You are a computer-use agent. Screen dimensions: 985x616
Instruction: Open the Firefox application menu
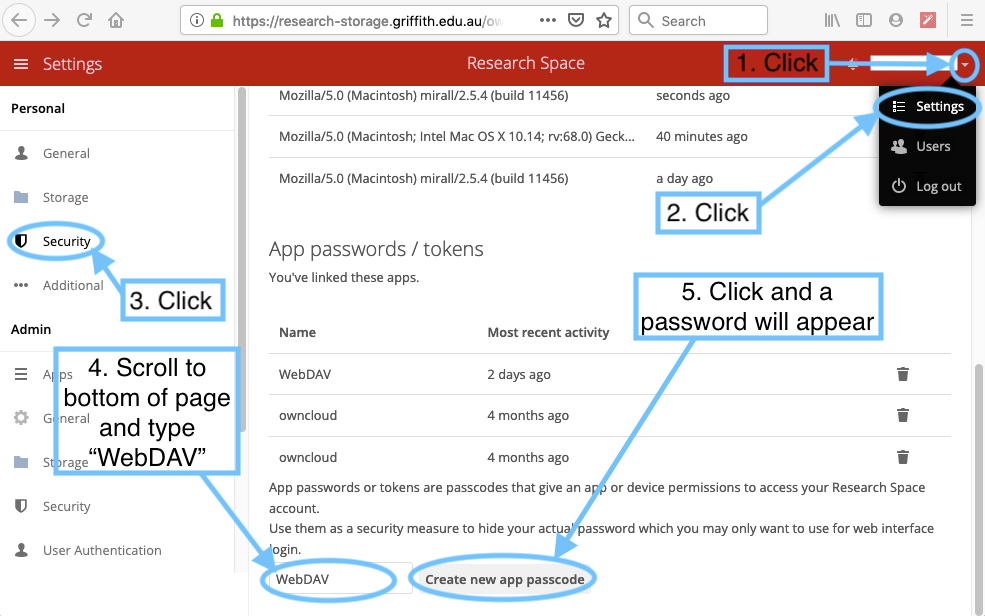[x=966, y=20]
